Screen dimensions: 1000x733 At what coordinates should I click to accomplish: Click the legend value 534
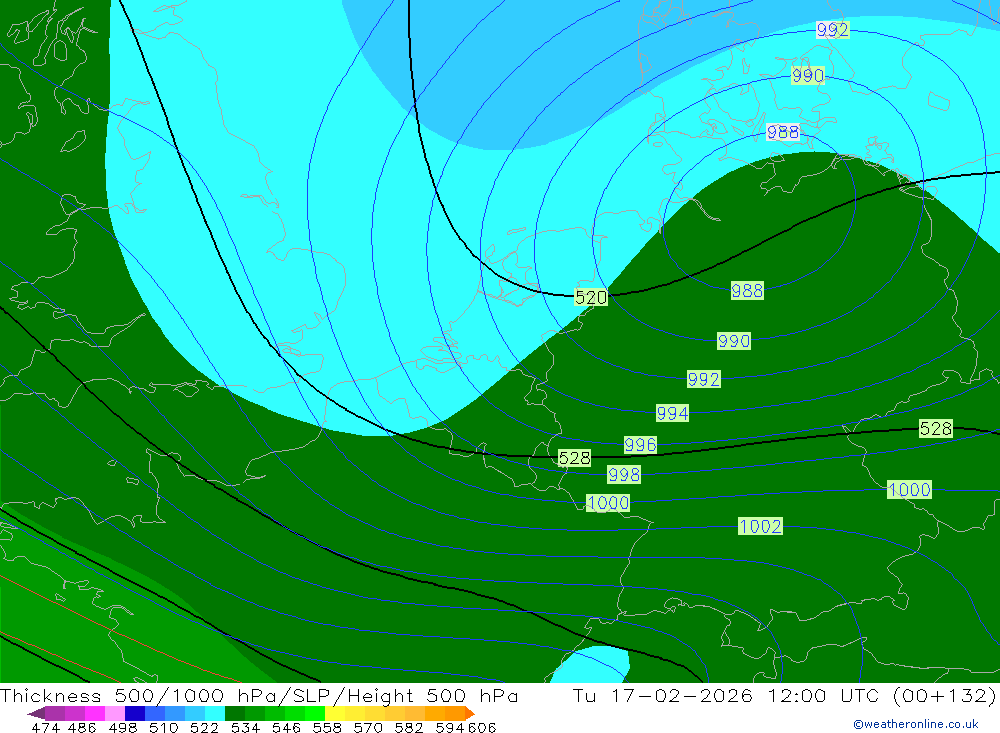point(246,727)
